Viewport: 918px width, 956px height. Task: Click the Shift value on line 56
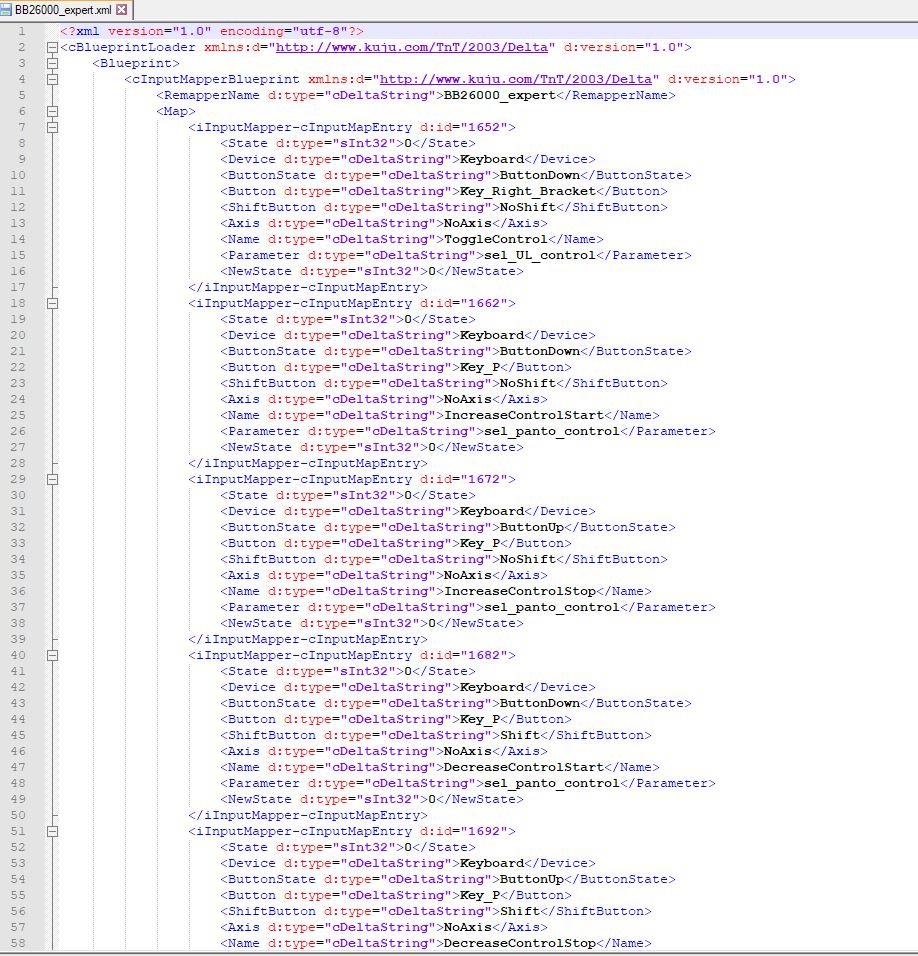coord(520,911)
